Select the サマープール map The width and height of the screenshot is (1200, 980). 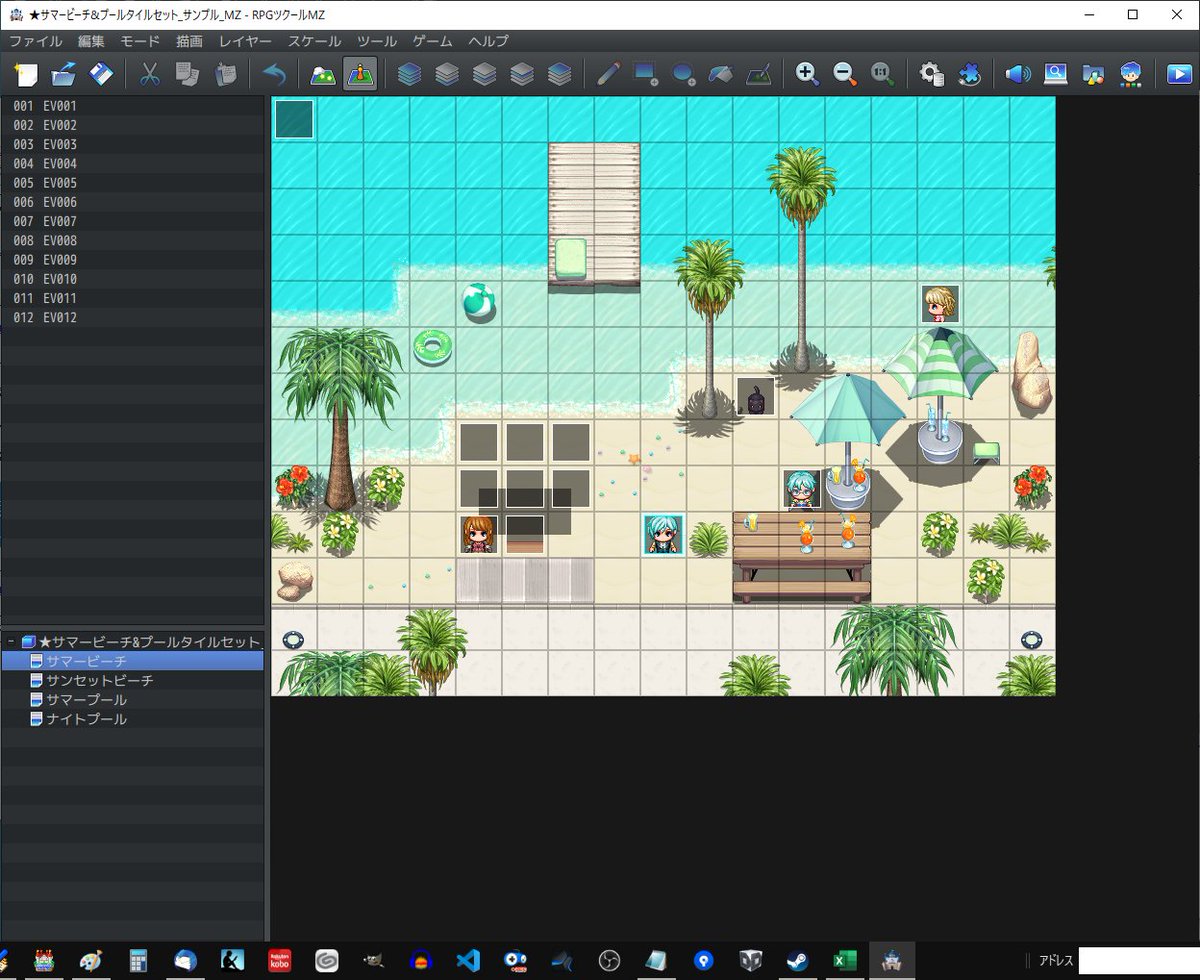[133, 700]
